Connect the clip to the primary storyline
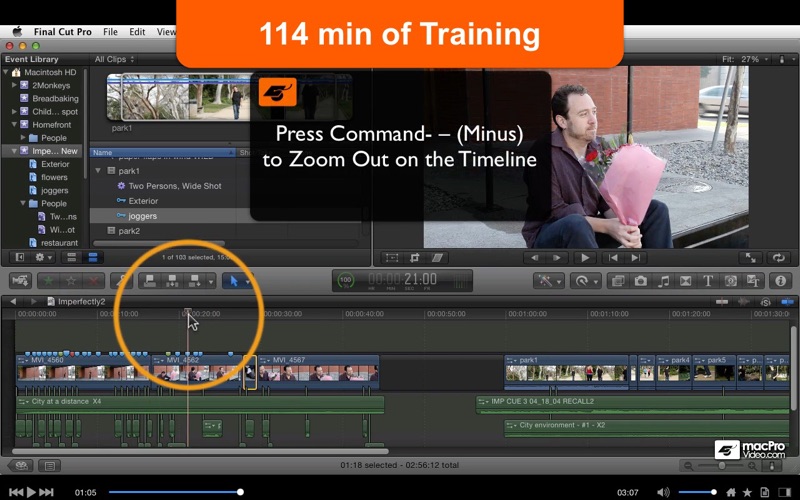800x500 pixels. pyautogui.click(x=150, y=281)
